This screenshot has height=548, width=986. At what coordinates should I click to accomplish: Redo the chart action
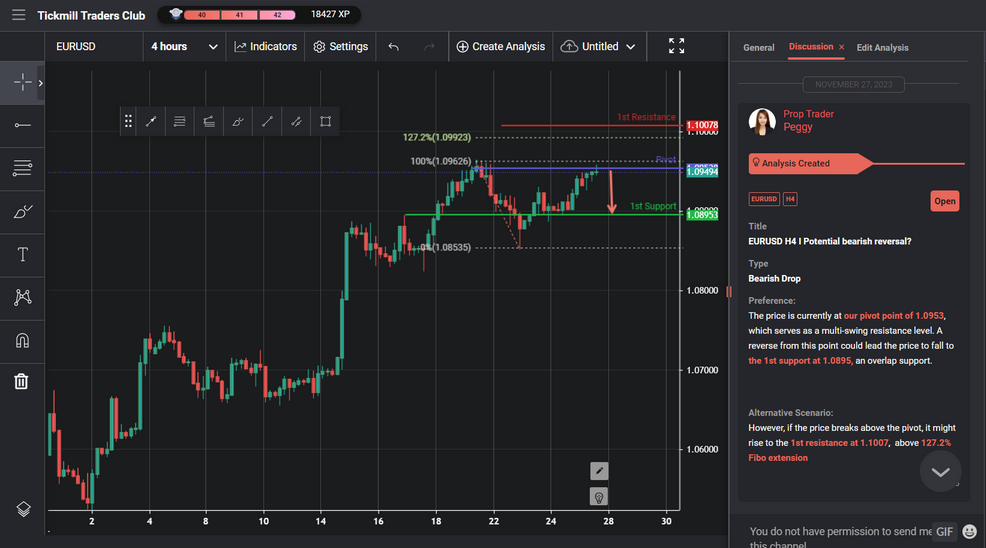pyautogui.click(x=429, y=47)
